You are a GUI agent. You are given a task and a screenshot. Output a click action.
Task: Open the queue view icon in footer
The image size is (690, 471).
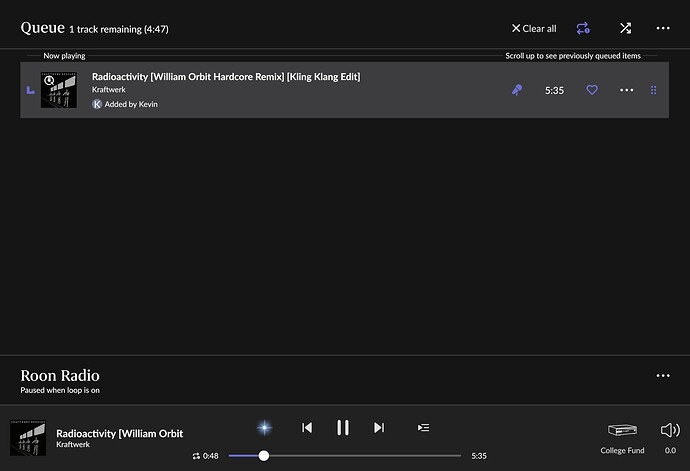coord(423,427)
